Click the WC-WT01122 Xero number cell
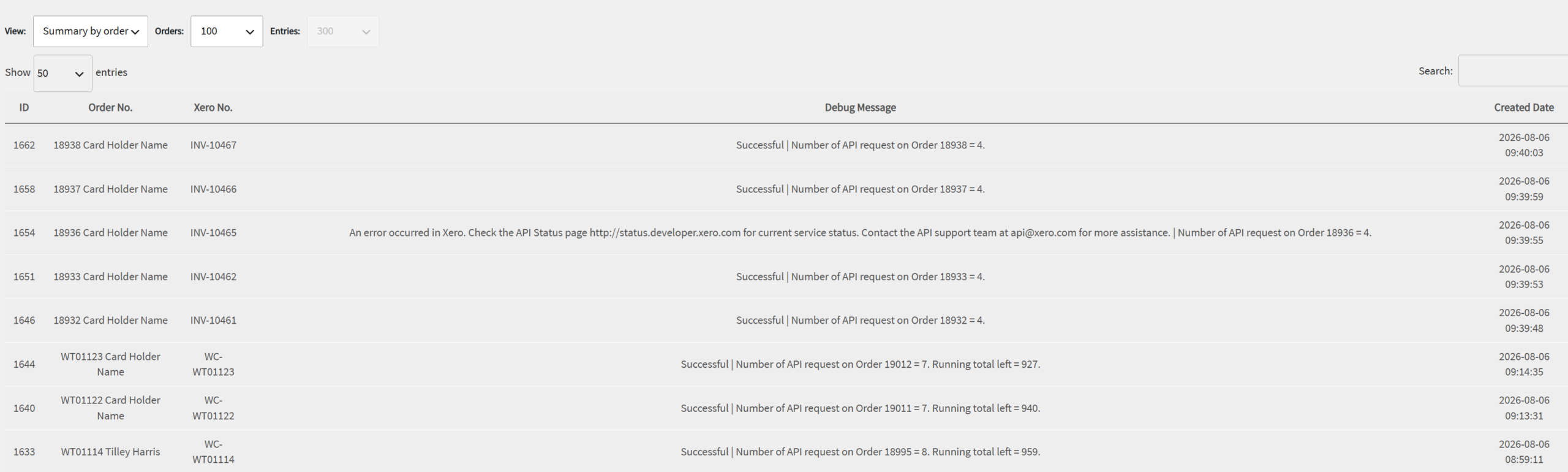This screenshot has width=1568, height=472. coord(213,408)
